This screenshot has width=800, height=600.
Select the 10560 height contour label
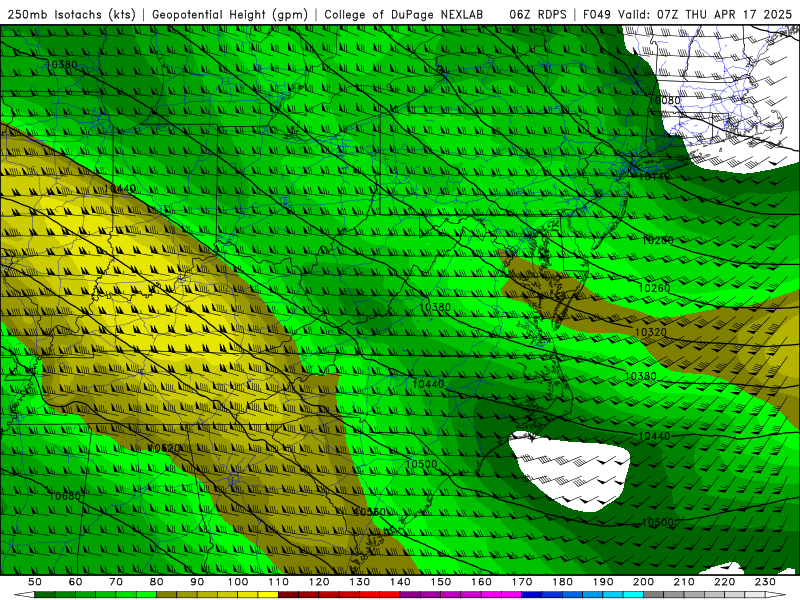(x=369, y=512)
